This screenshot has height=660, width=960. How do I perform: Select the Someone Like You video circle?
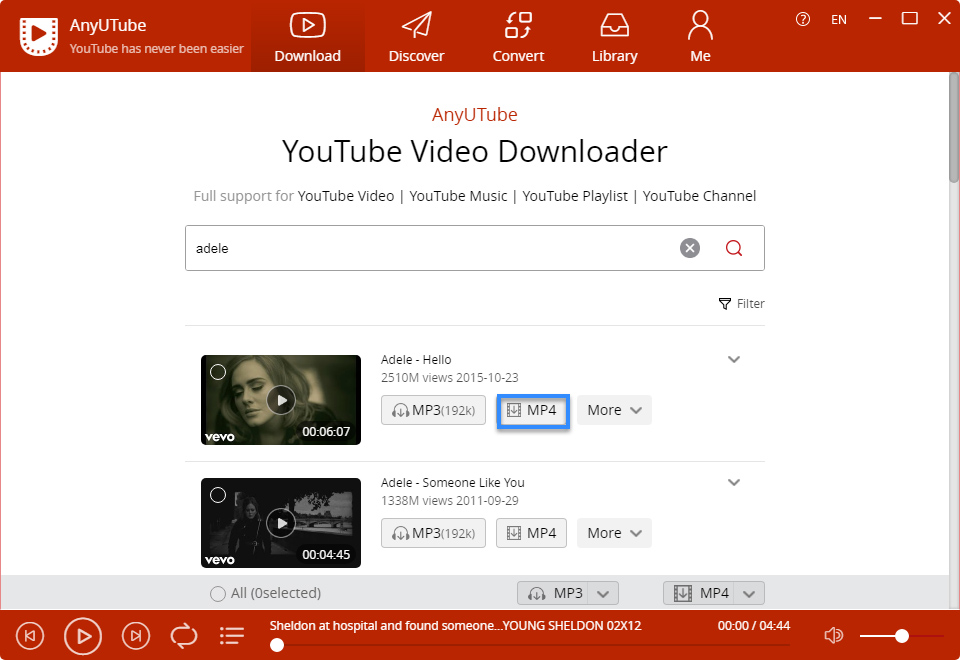click(218, 495)
